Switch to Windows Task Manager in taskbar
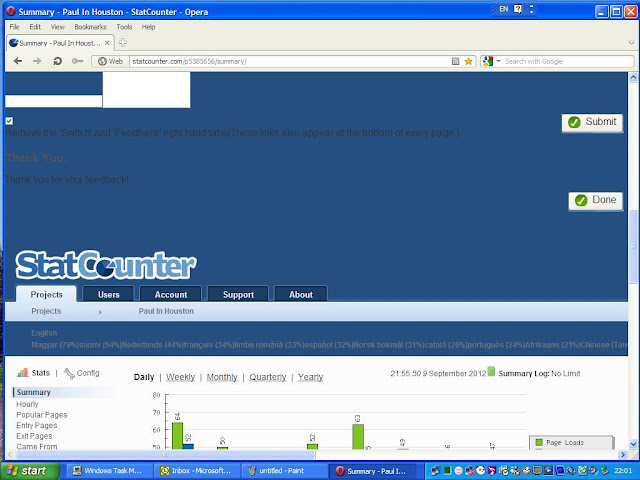The height and width of the screenshot is (480, 640). click(108, 471)
